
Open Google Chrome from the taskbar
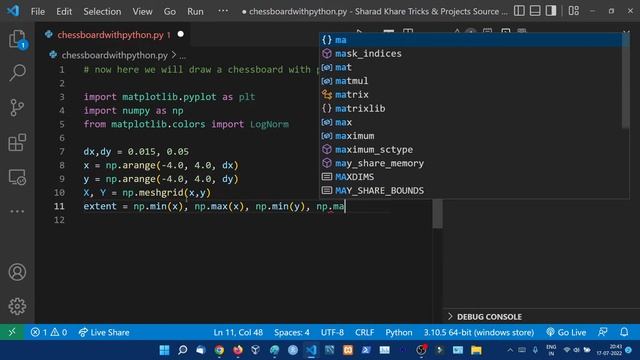[219, 350]
